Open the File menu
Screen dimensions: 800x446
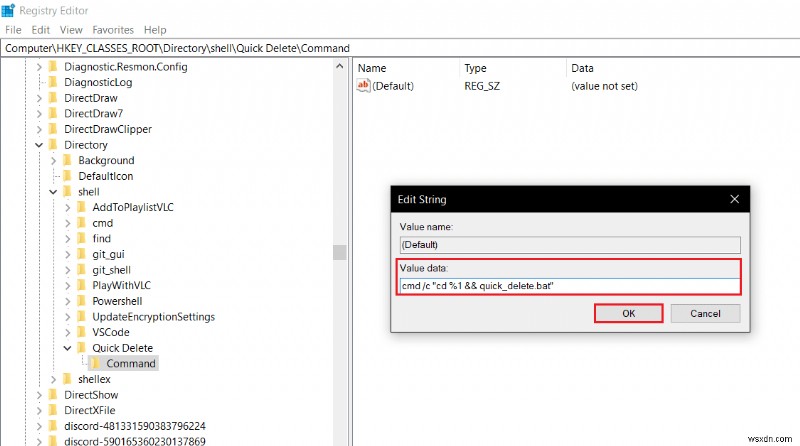coord(13,30)
